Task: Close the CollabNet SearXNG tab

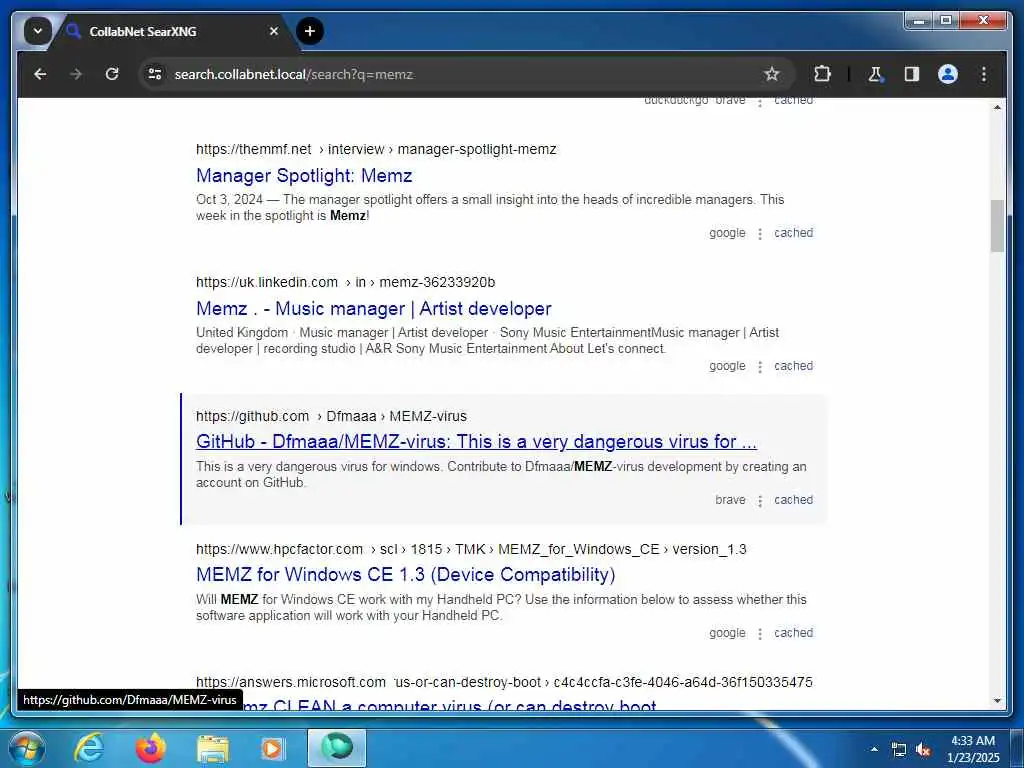Action: (x=274, y=31)
